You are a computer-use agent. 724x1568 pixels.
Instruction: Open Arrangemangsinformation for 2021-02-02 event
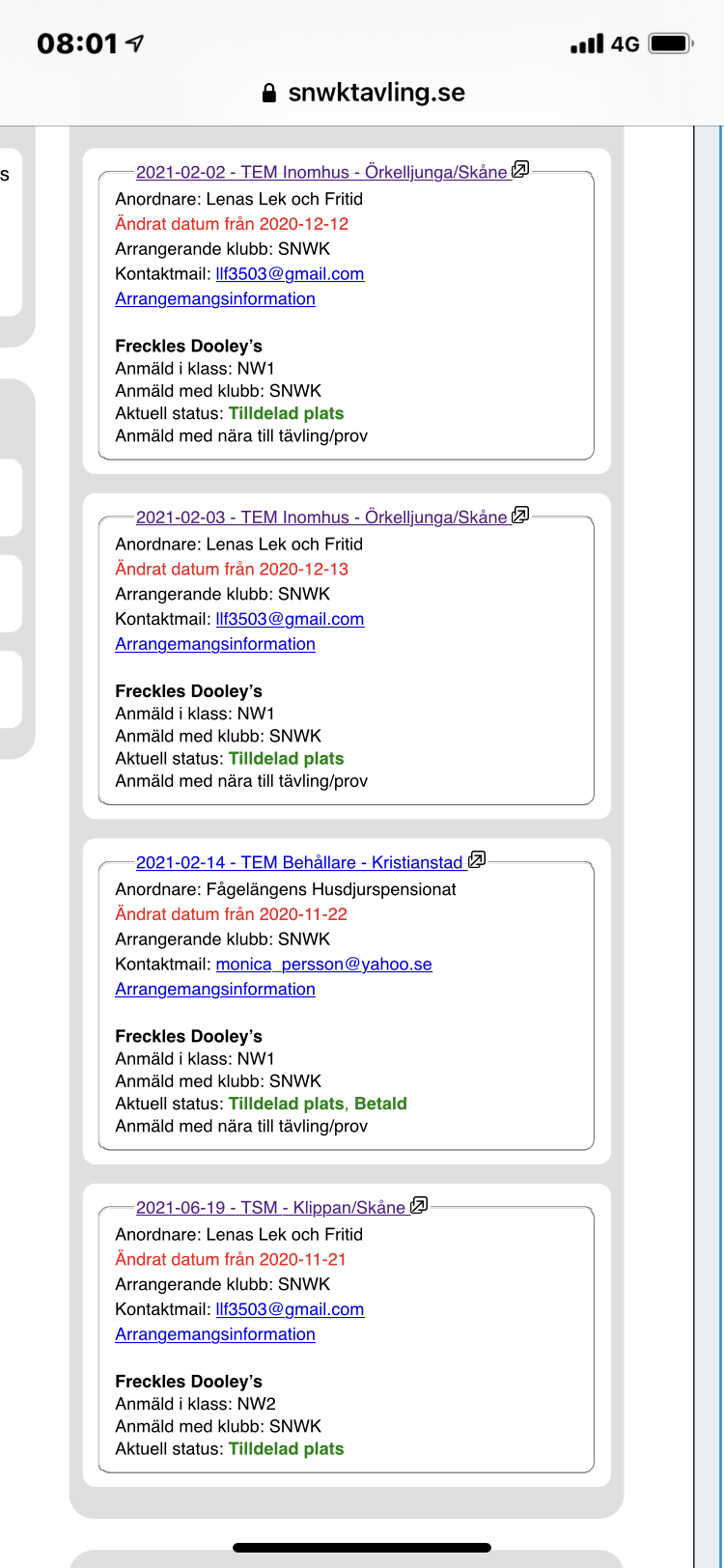tap(215, 299)
